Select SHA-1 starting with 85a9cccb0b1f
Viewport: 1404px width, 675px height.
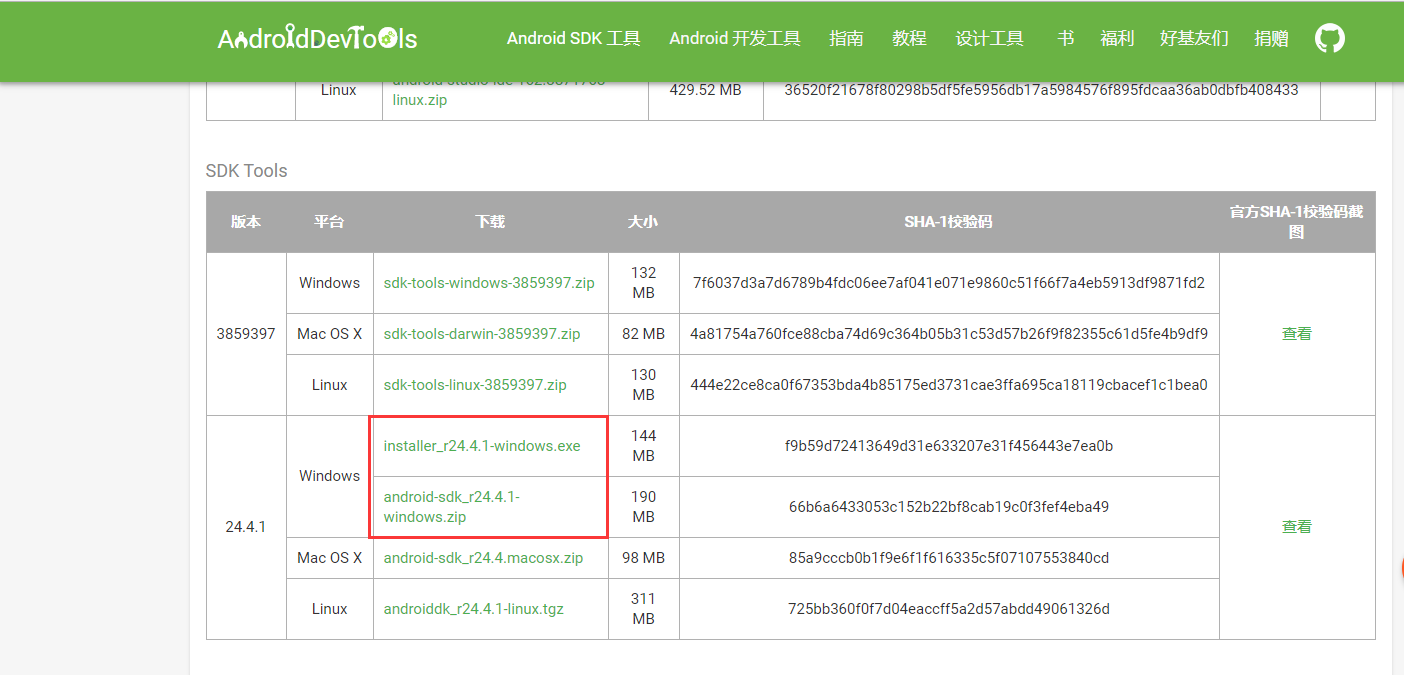tap(949, 558)
